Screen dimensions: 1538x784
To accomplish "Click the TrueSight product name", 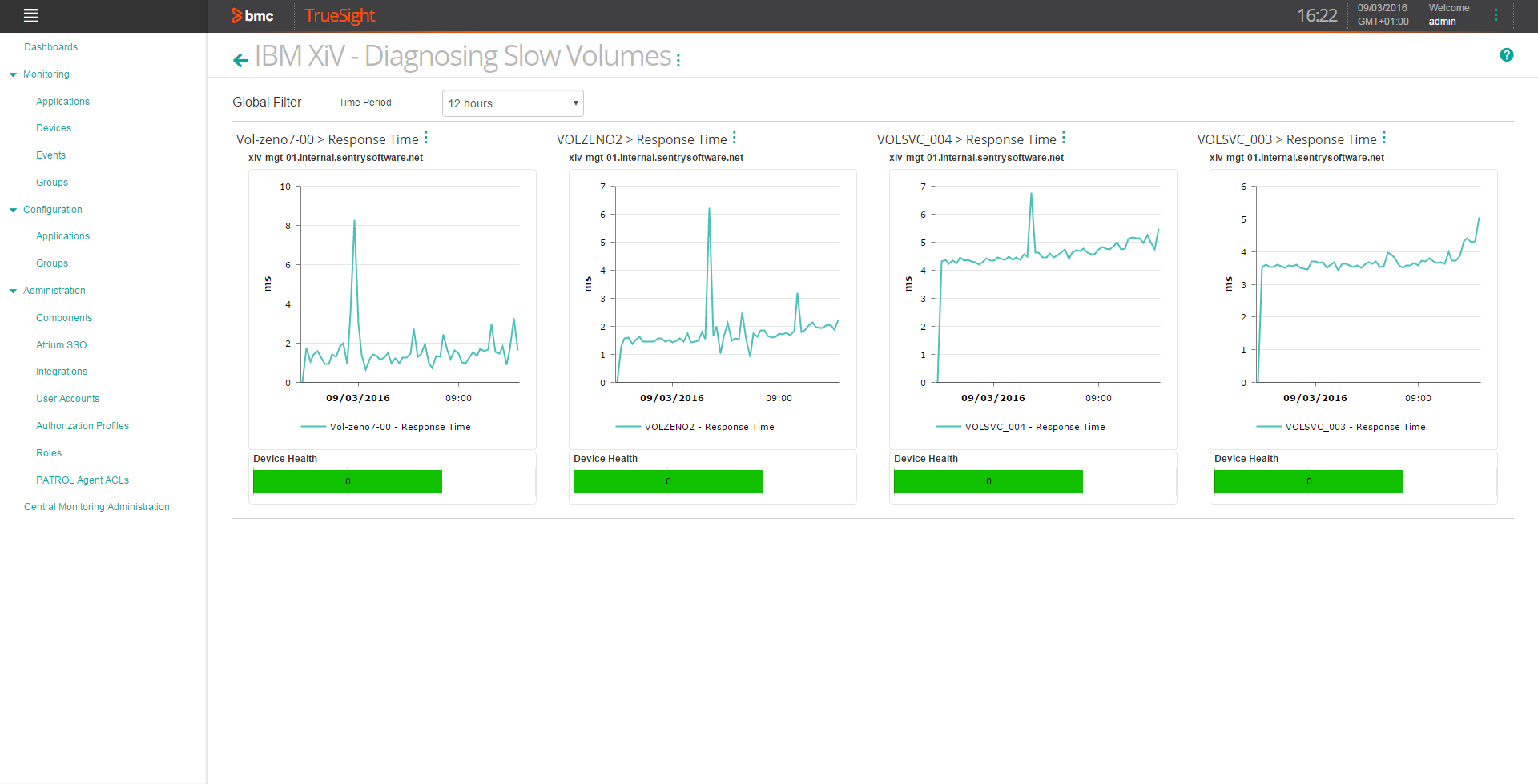I will (340, 15).
